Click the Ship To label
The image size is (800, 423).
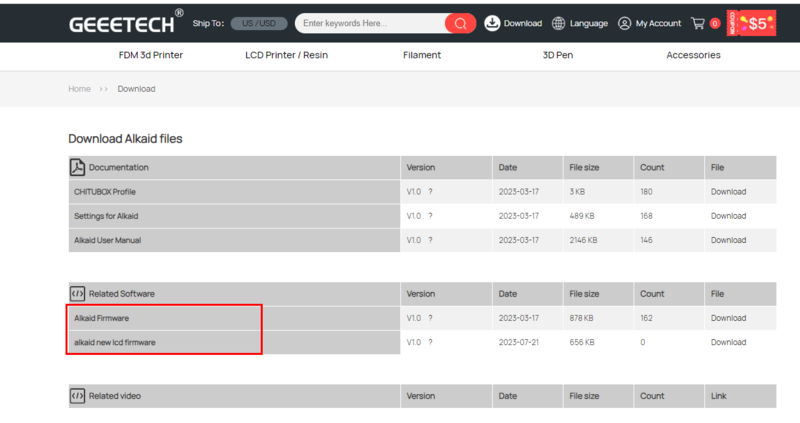(208, 23)
